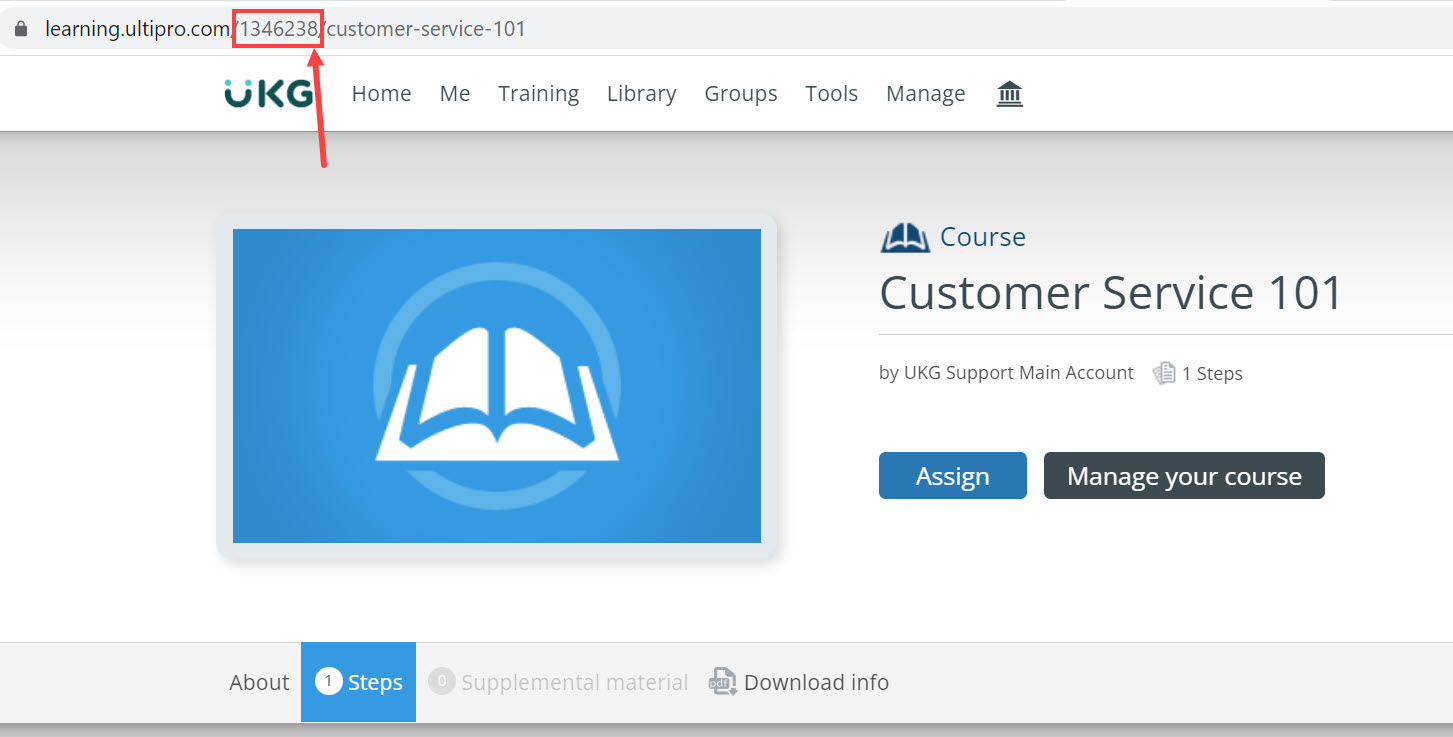Screen dimensions: 1453x737
Task: Click the course cover thumbnail image
Action: (496, 386)
